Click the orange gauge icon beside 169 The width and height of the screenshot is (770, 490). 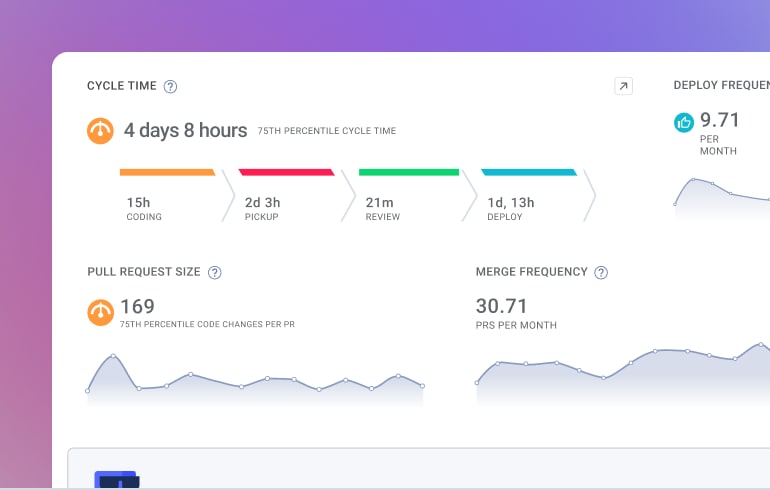pos(100,312)
